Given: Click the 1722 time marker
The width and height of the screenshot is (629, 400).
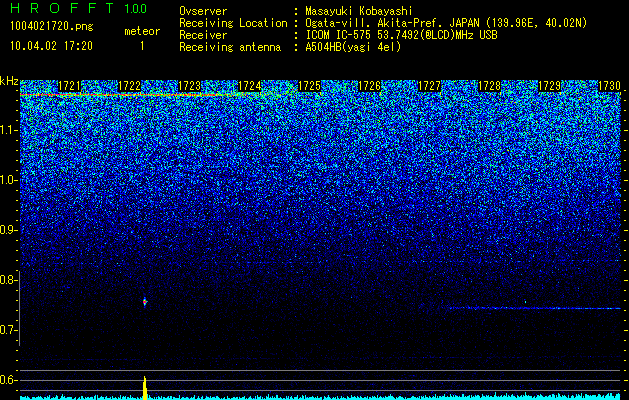Looking at the screenshot, I should click(130, 86).
